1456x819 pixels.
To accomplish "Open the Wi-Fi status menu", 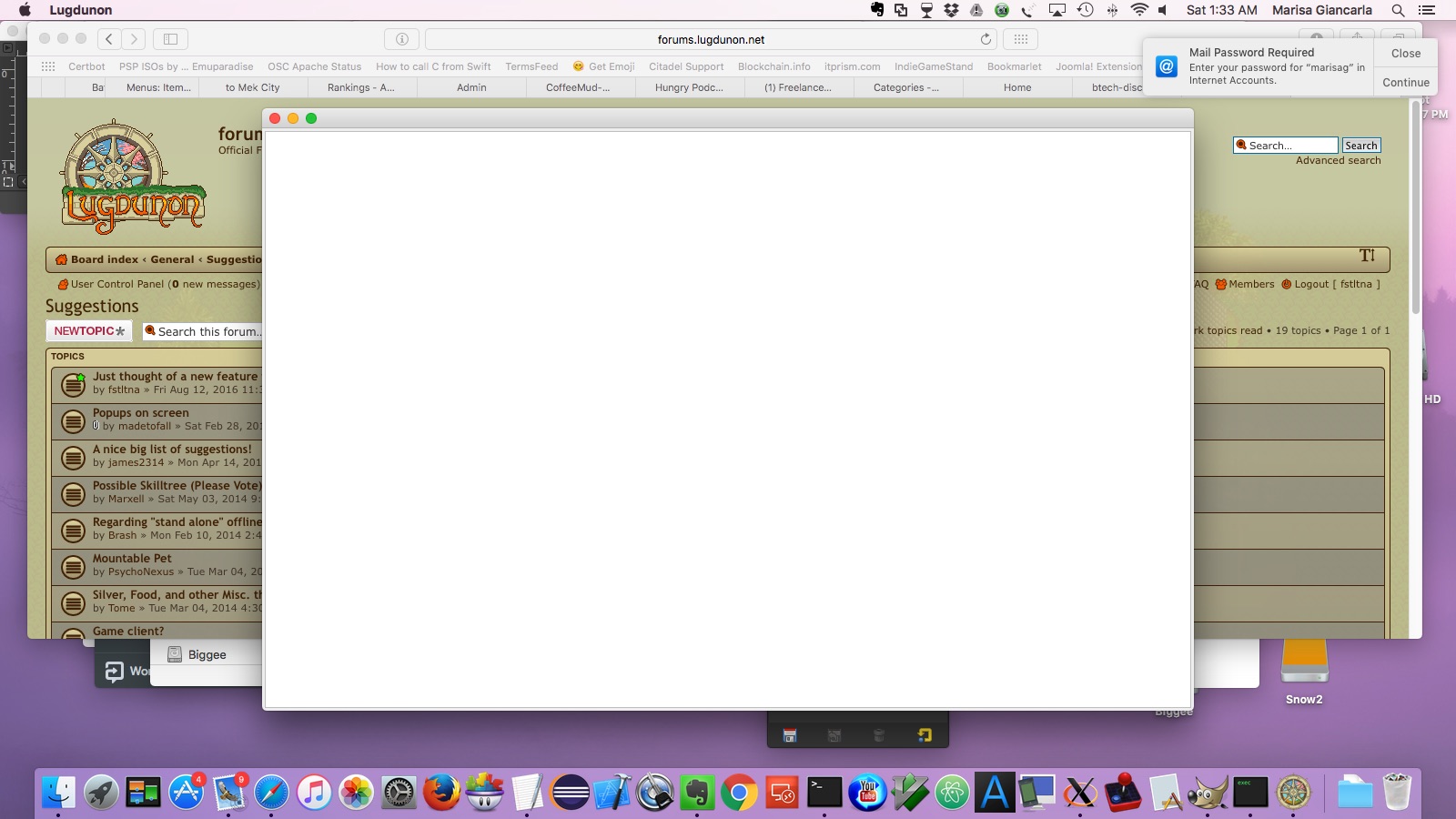I will click(1138, 10).
